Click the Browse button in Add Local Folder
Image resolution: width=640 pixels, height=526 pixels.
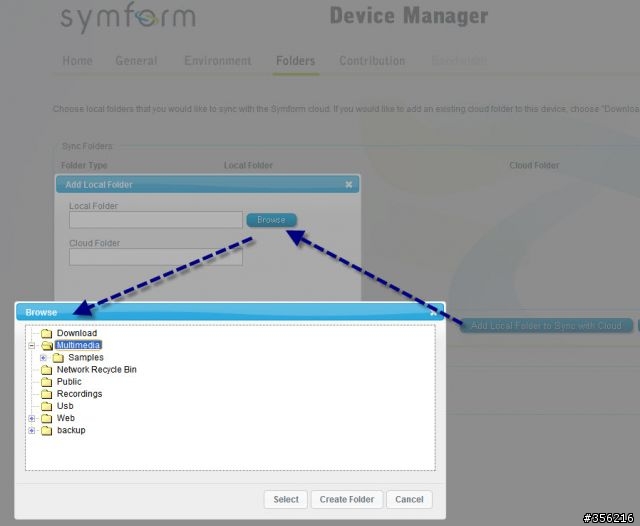[x=271, y=220]
